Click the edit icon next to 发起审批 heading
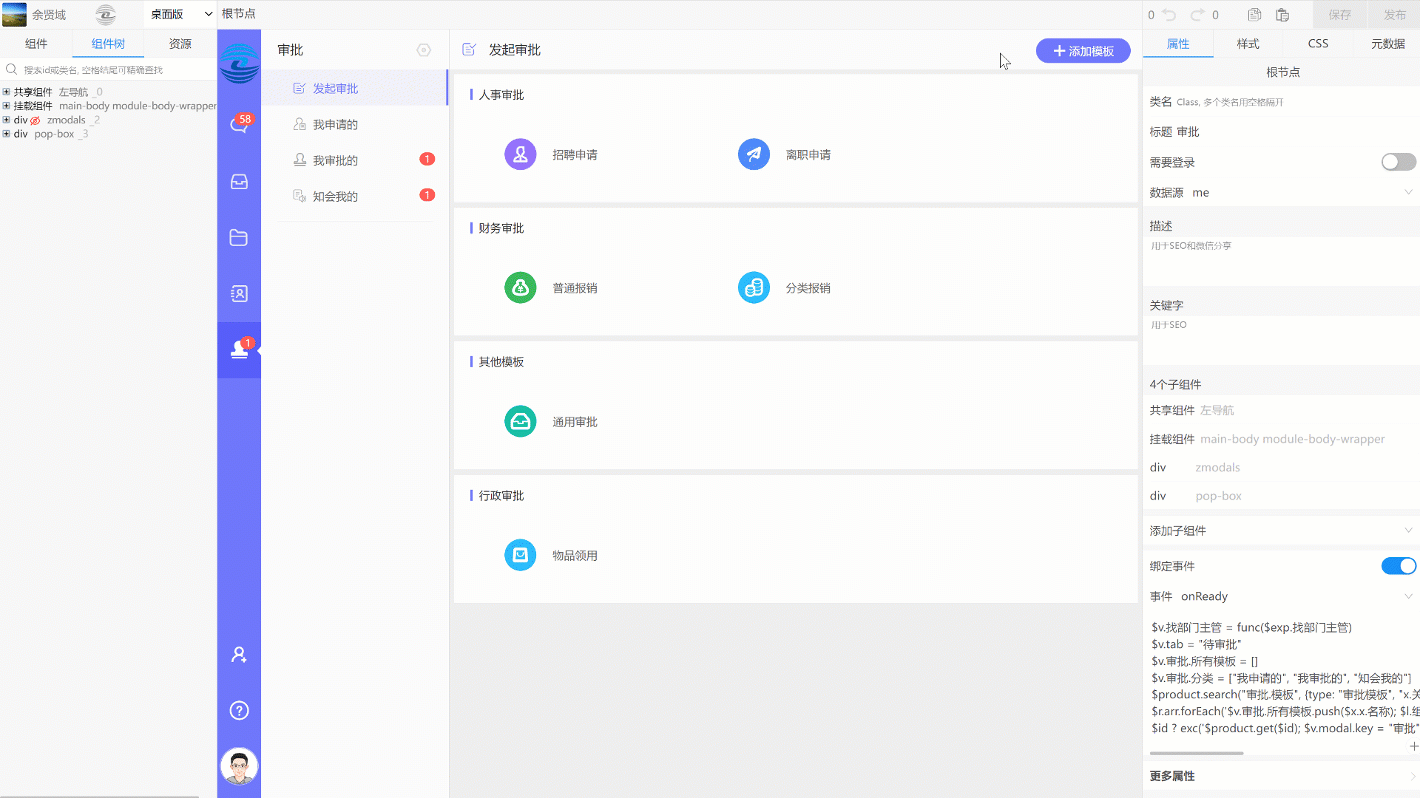Image resolution: width=1420 pixels, height=798 pixels. point(469,50)
